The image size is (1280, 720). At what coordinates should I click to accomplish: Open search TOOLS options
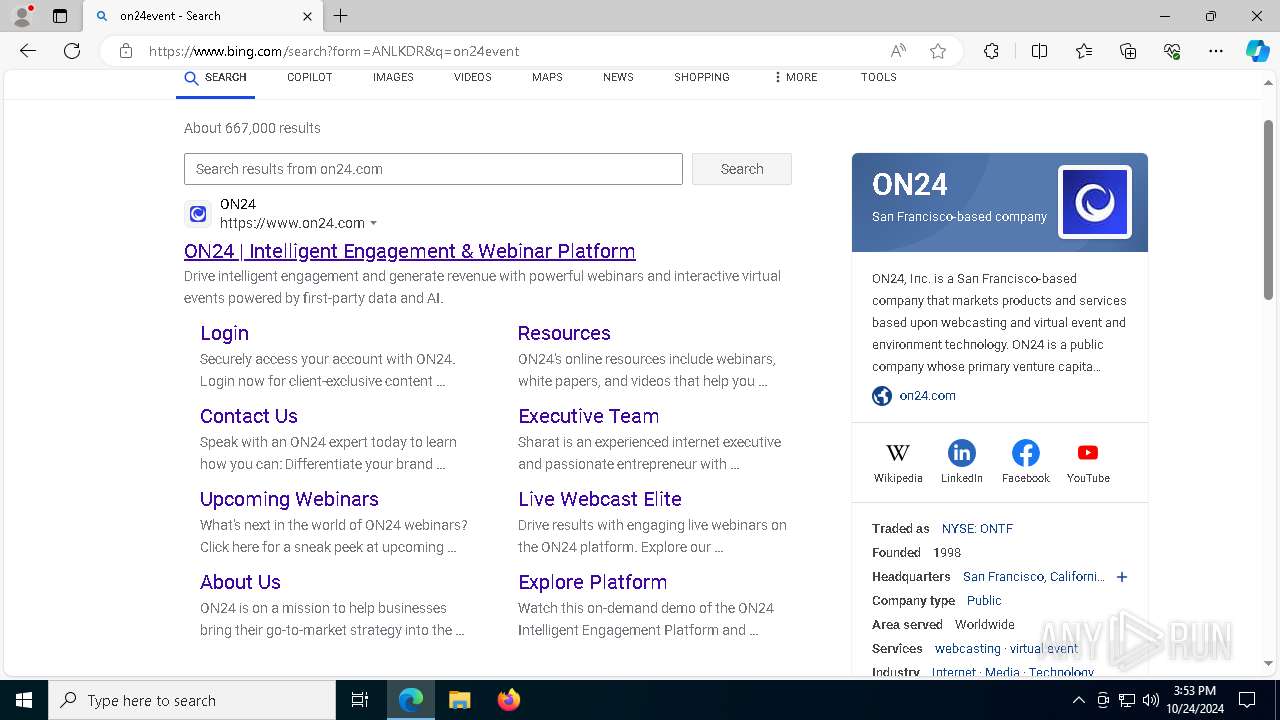coord(879,77)
